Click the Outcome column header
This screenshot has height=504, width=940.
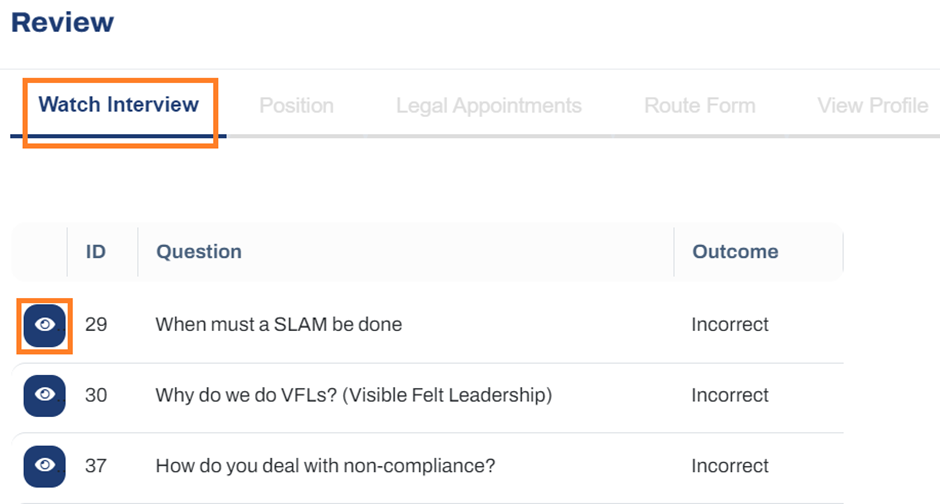point(735,252)
